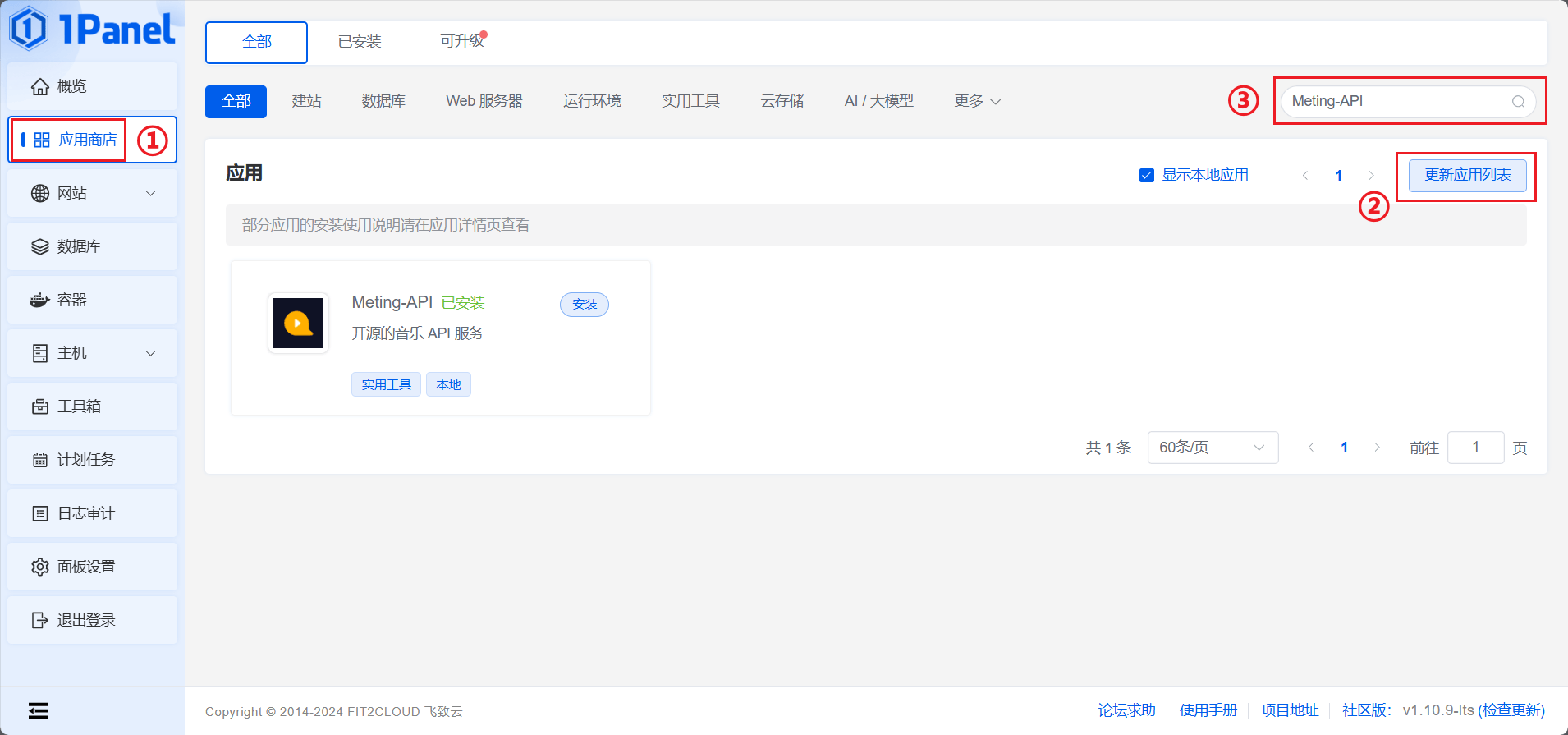Open the Meting-API app thumbnail
The height and width of the screenshot is (735, 1568).
[298, 323]
